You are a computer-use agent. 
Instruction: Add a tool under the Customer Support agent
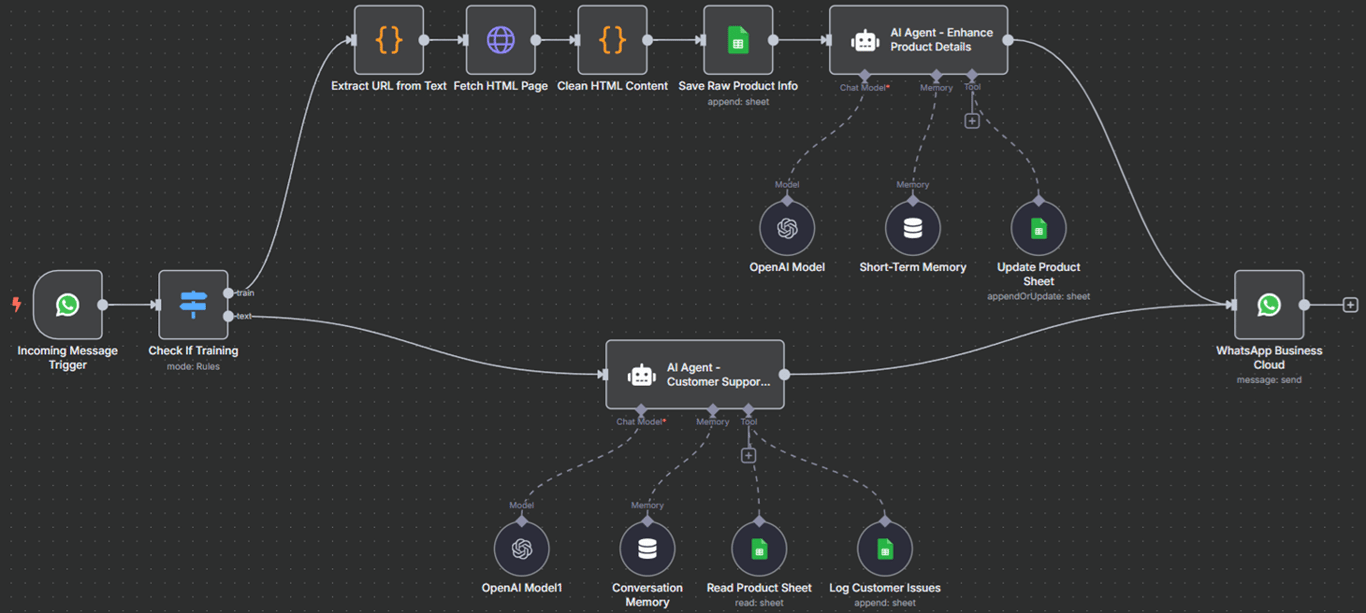tap(748, 455)
